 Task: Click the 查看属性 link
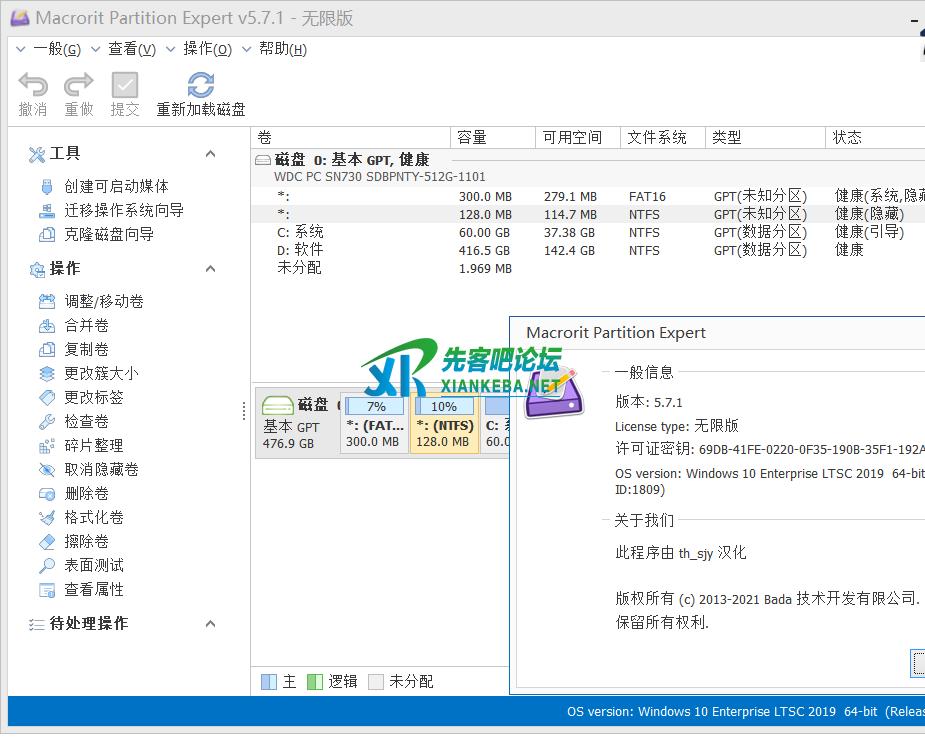pos(94,589)
